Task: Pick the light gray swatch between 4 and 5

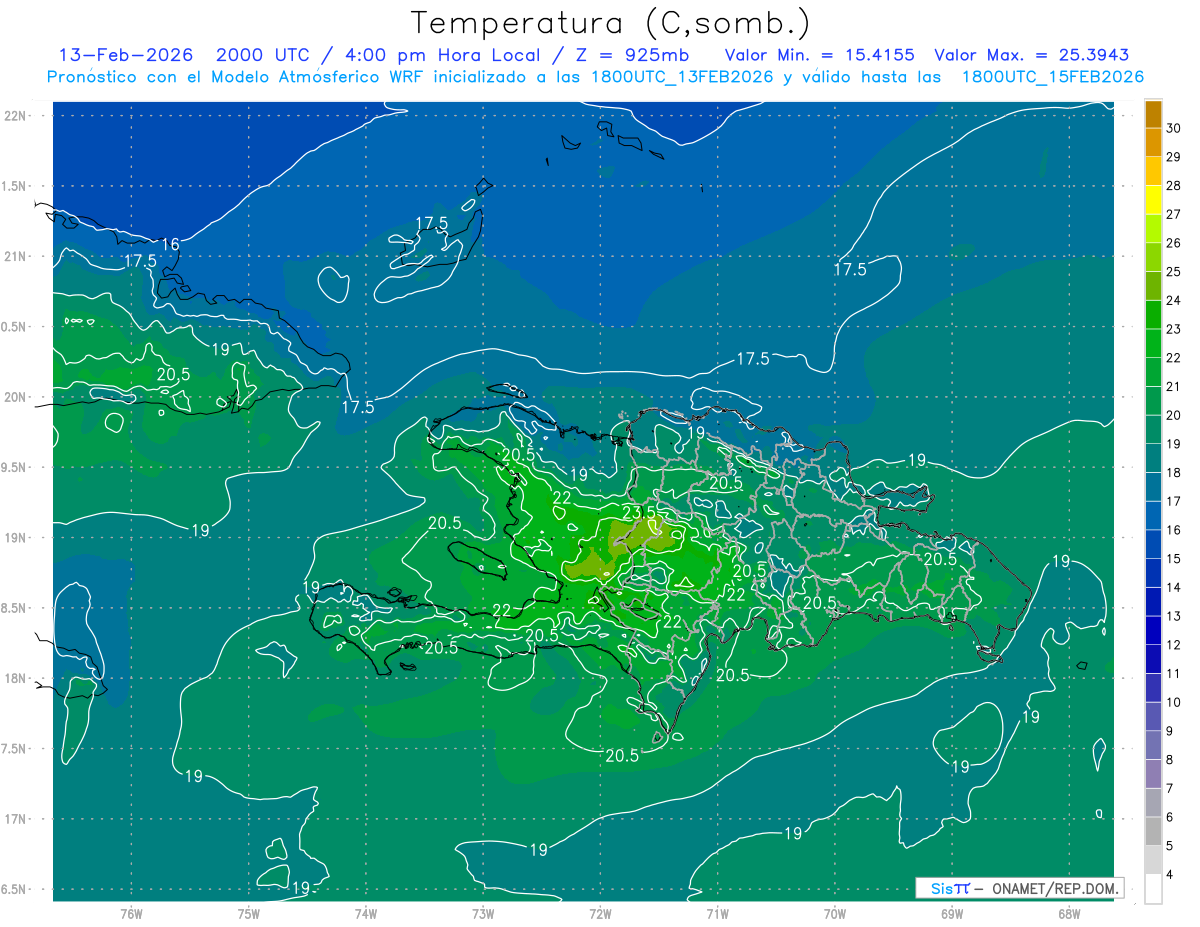Action: 1153,860
